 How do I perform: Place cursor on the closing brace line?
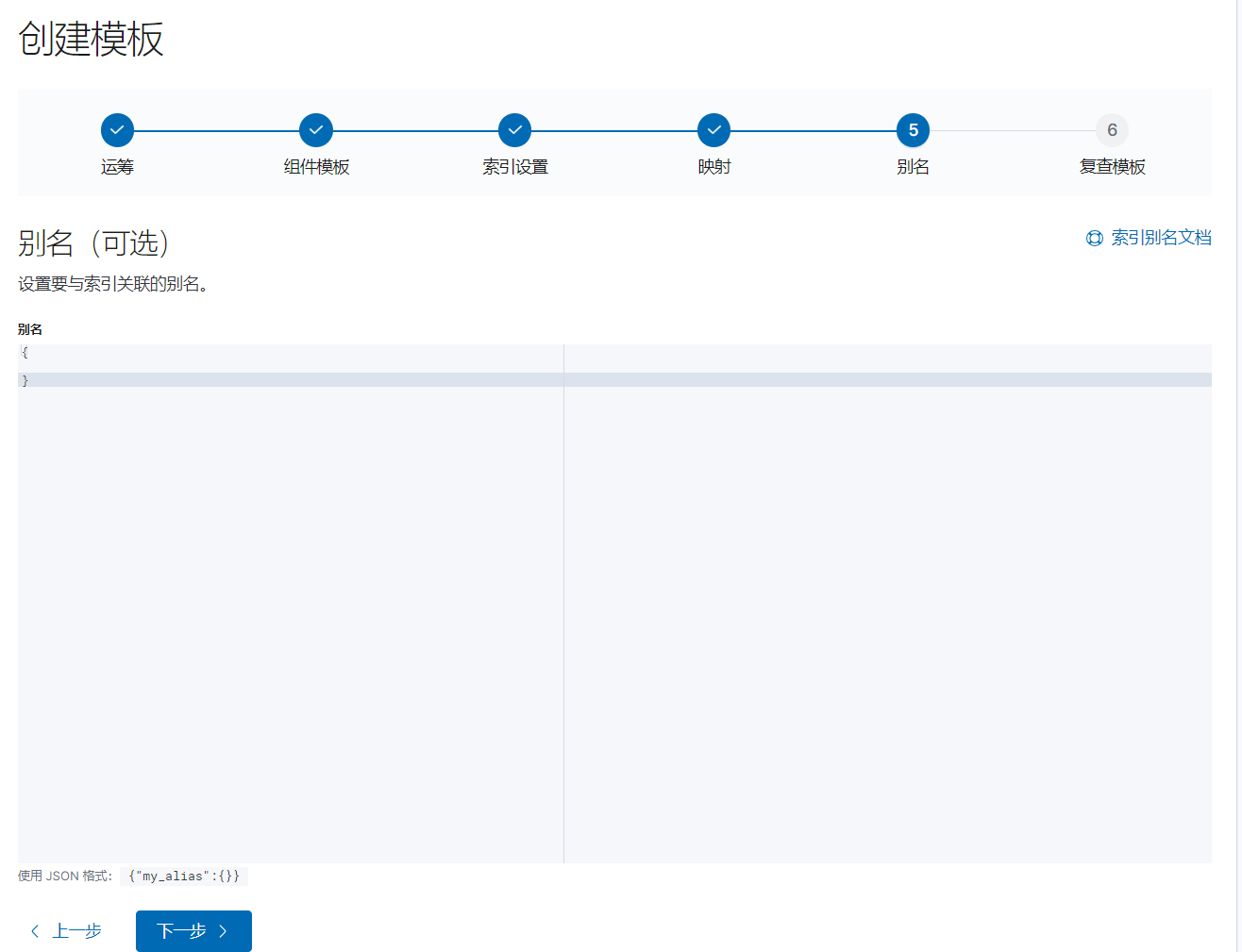614,380
